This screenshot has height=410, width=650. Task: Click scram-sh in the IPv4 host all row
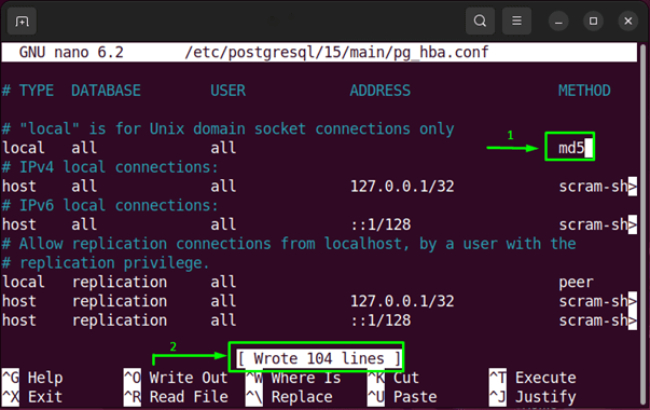(593, 187)
